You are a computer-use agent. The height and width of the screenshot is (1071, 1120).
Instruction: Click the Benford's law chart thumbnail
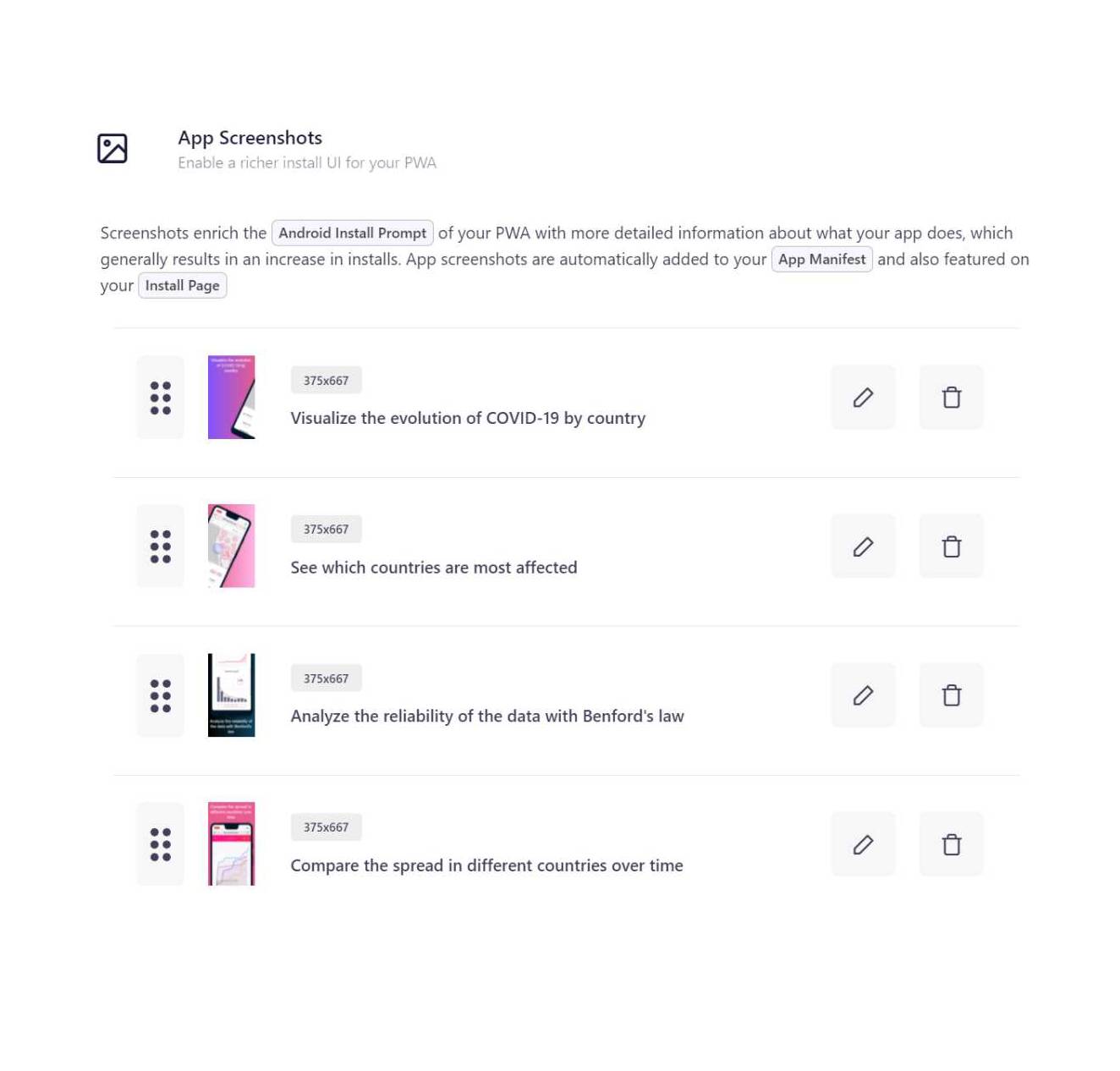coord(232,695)
